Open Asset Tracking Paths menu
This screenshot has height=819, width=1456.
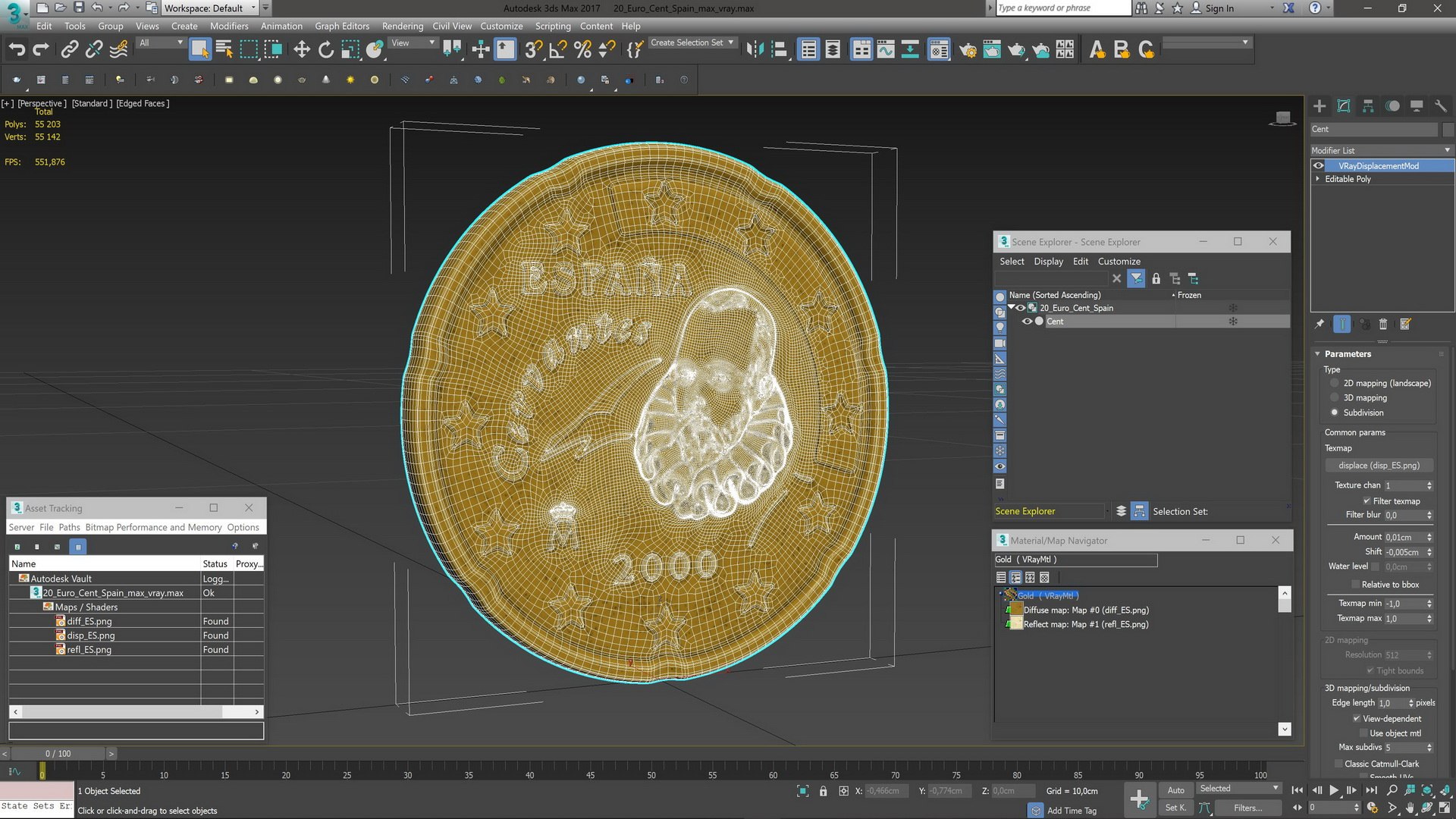69,528
